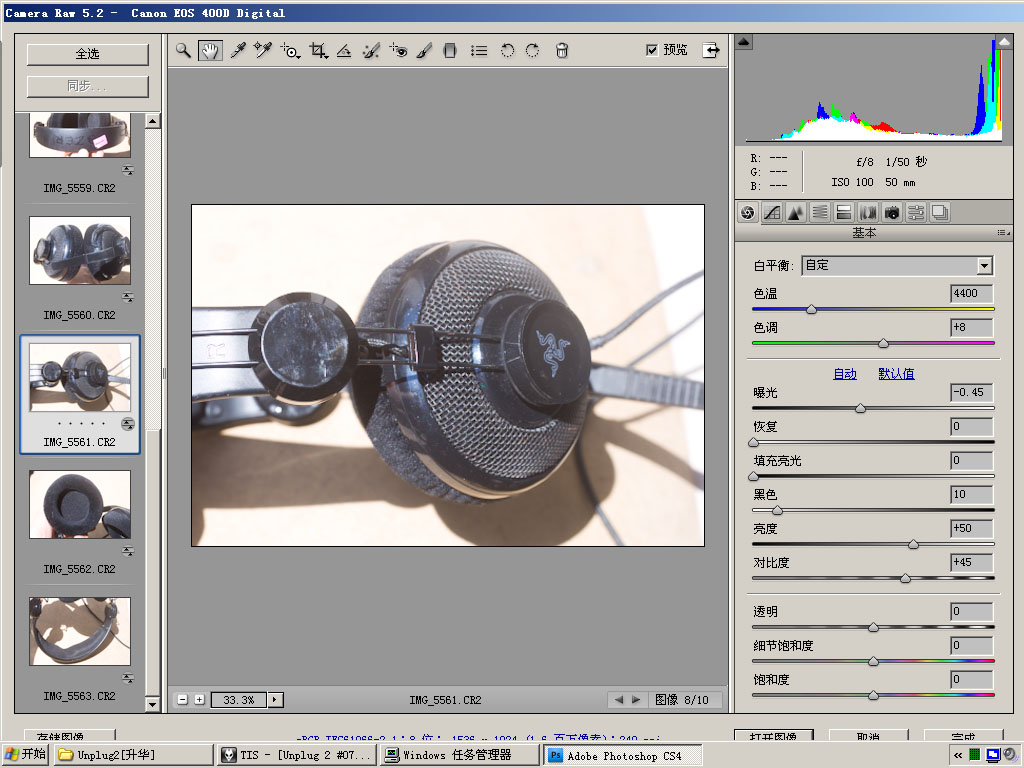The width and height of the screenshot is (1024, 768).
Task: Select thumbnail IMG_5560.CR2
Action: click(80, 250)
